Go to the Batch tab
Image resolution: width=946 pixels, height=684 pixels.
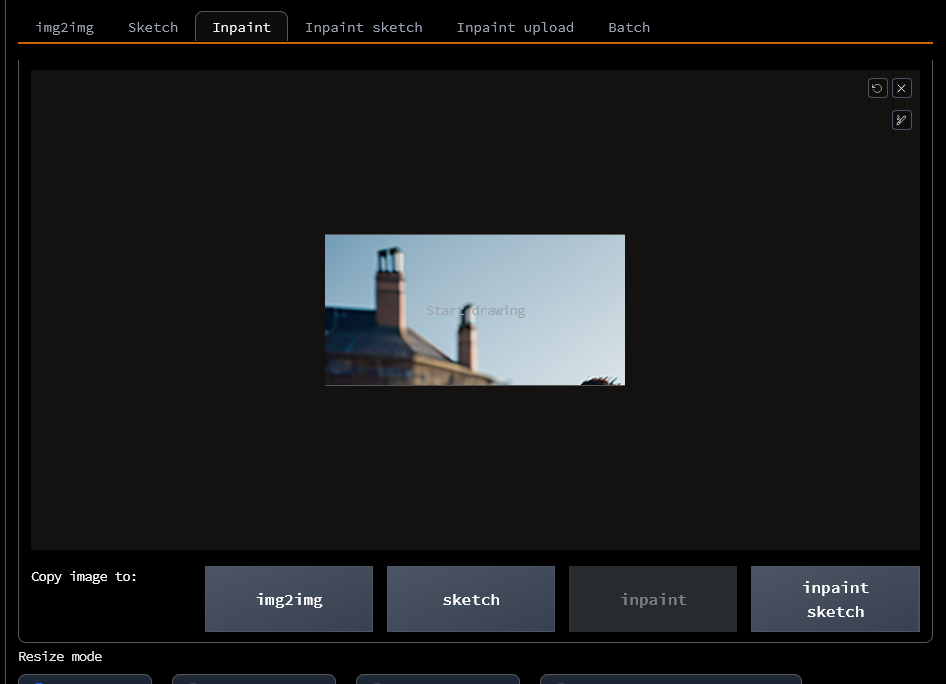[629, 27]
